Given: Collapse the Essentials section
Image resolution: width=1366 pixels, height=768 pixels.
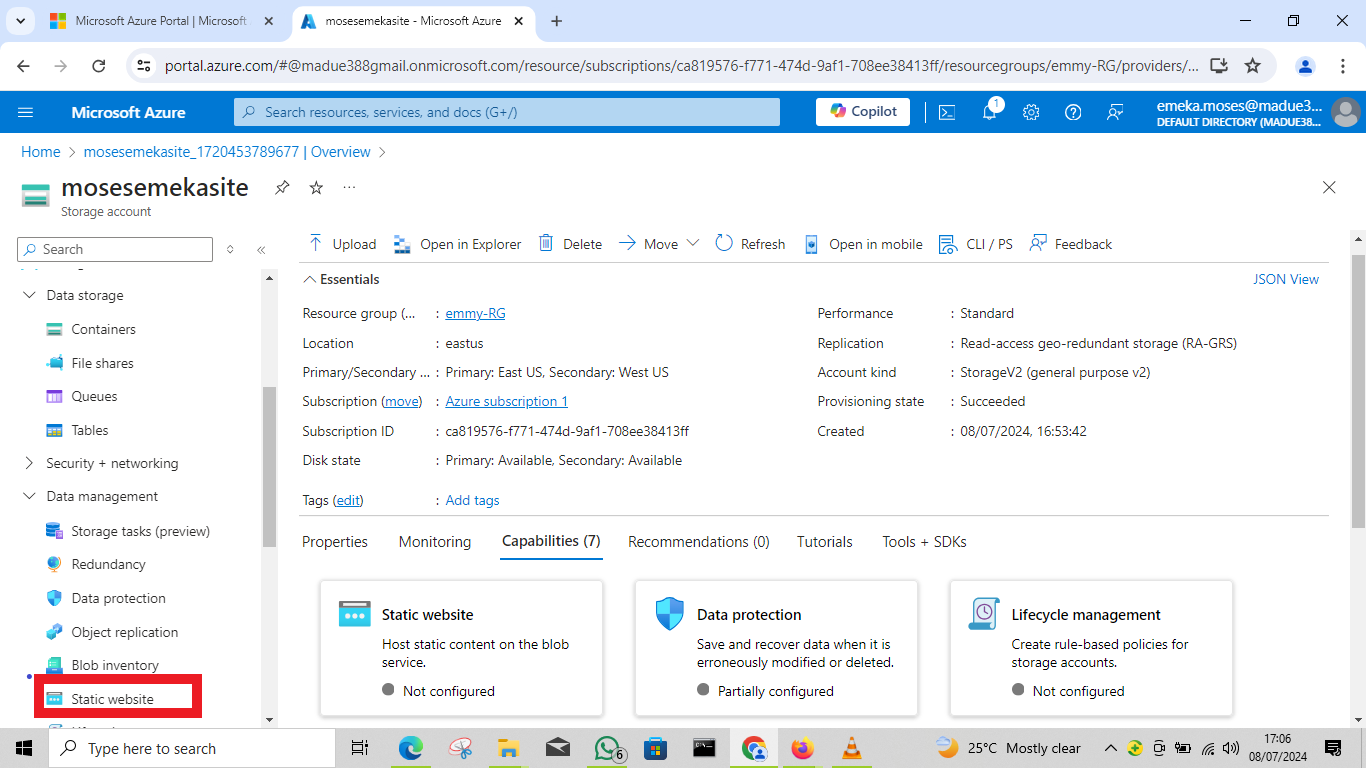Looking at the screenshot, I should [x=342, y=279].
